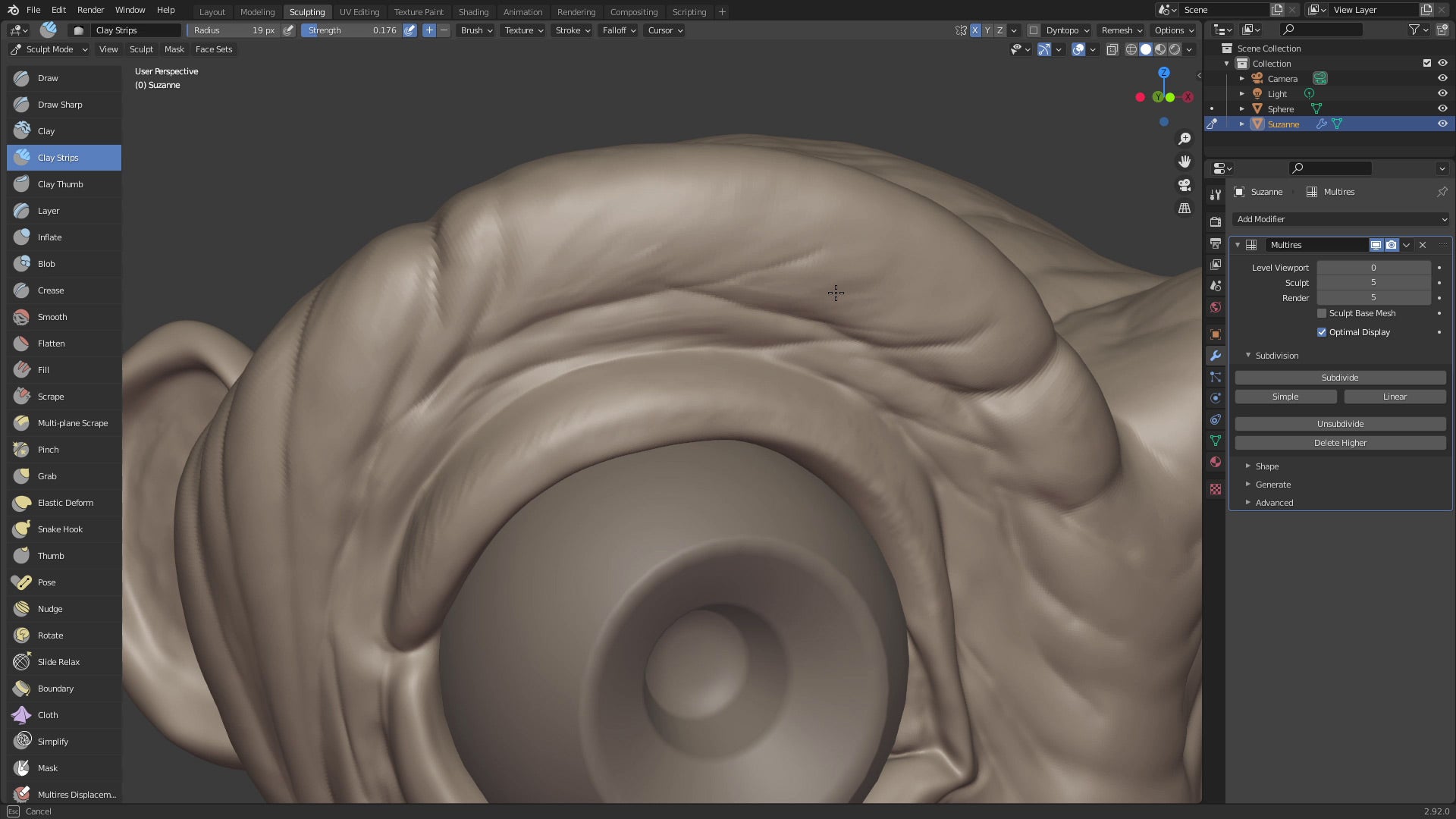Select the Smooth brush
The width and height of the screenshot is (1456, 819).
64,317
